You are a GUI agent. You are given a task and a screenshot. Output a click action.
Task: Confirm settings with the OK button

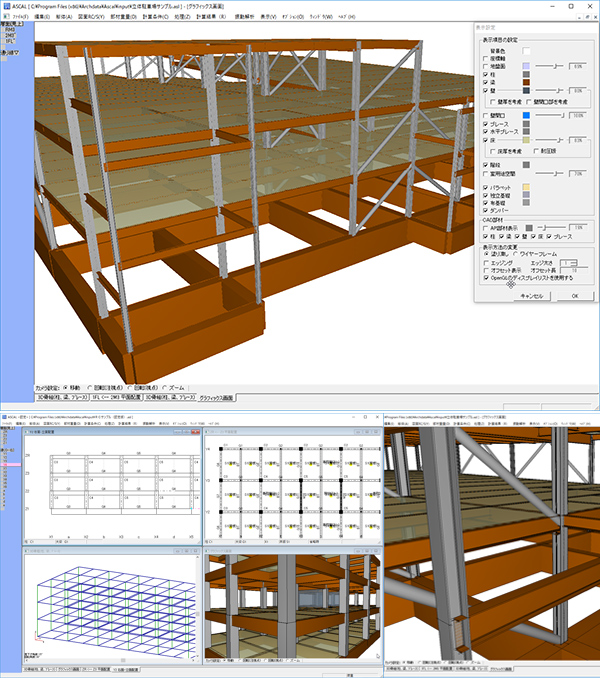click(575, 296)
